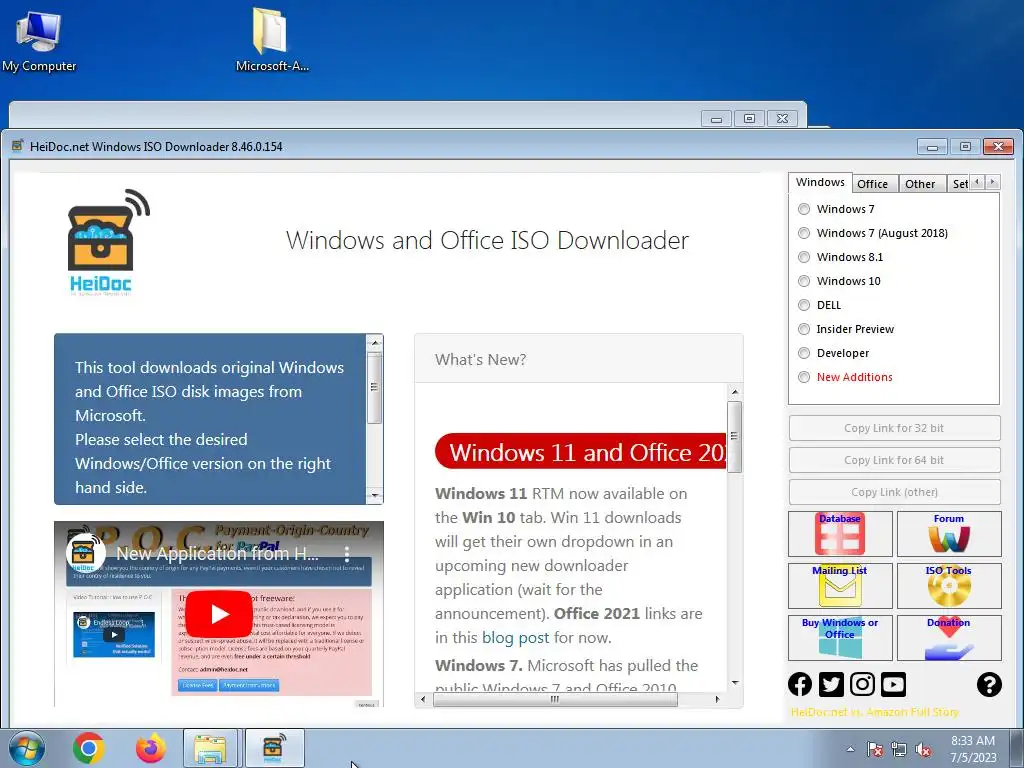Click the muted volume tray icon
The height and width of the screenshot is (768, 1024).
923,750
